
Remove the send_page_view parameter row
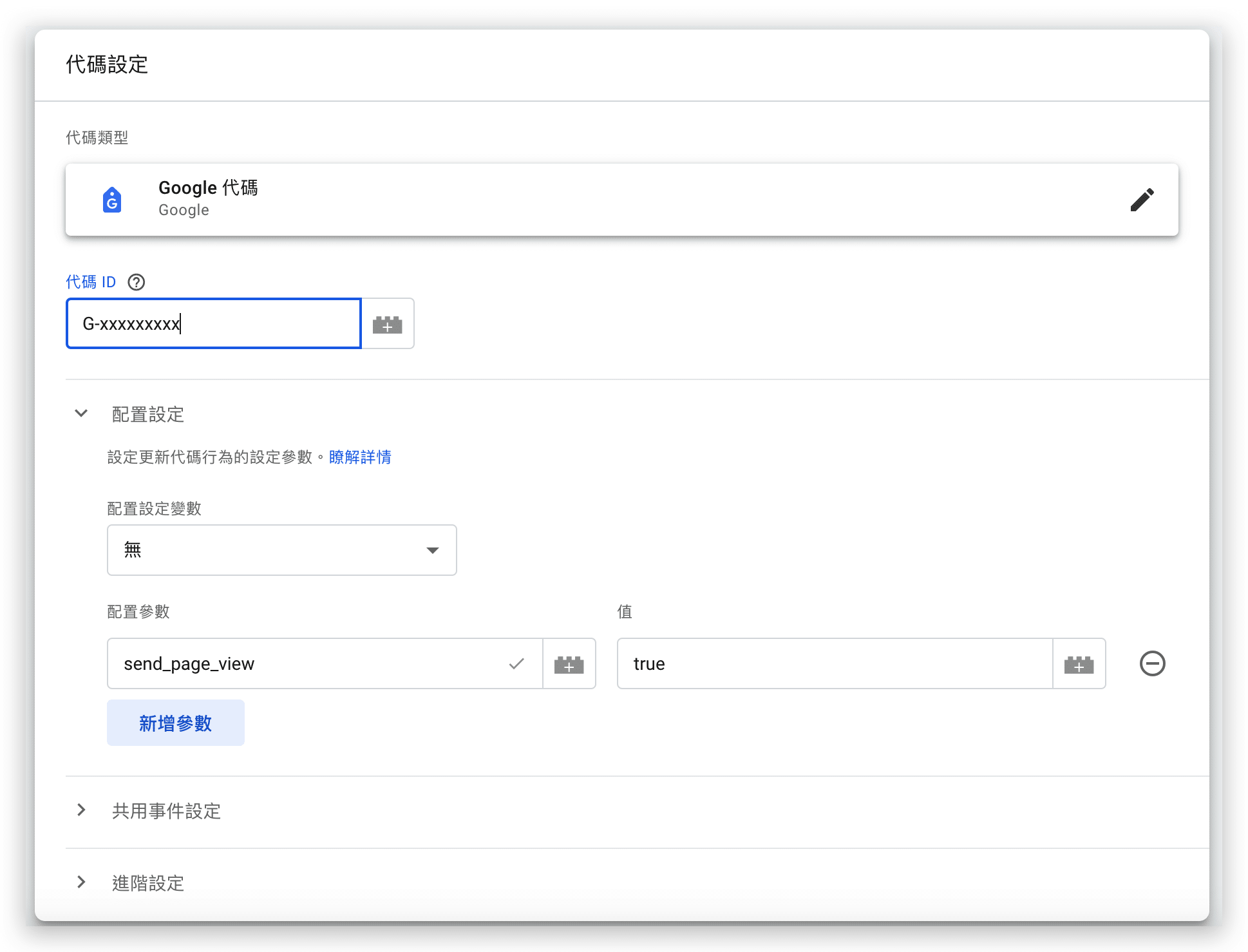tap(1152, 664)
